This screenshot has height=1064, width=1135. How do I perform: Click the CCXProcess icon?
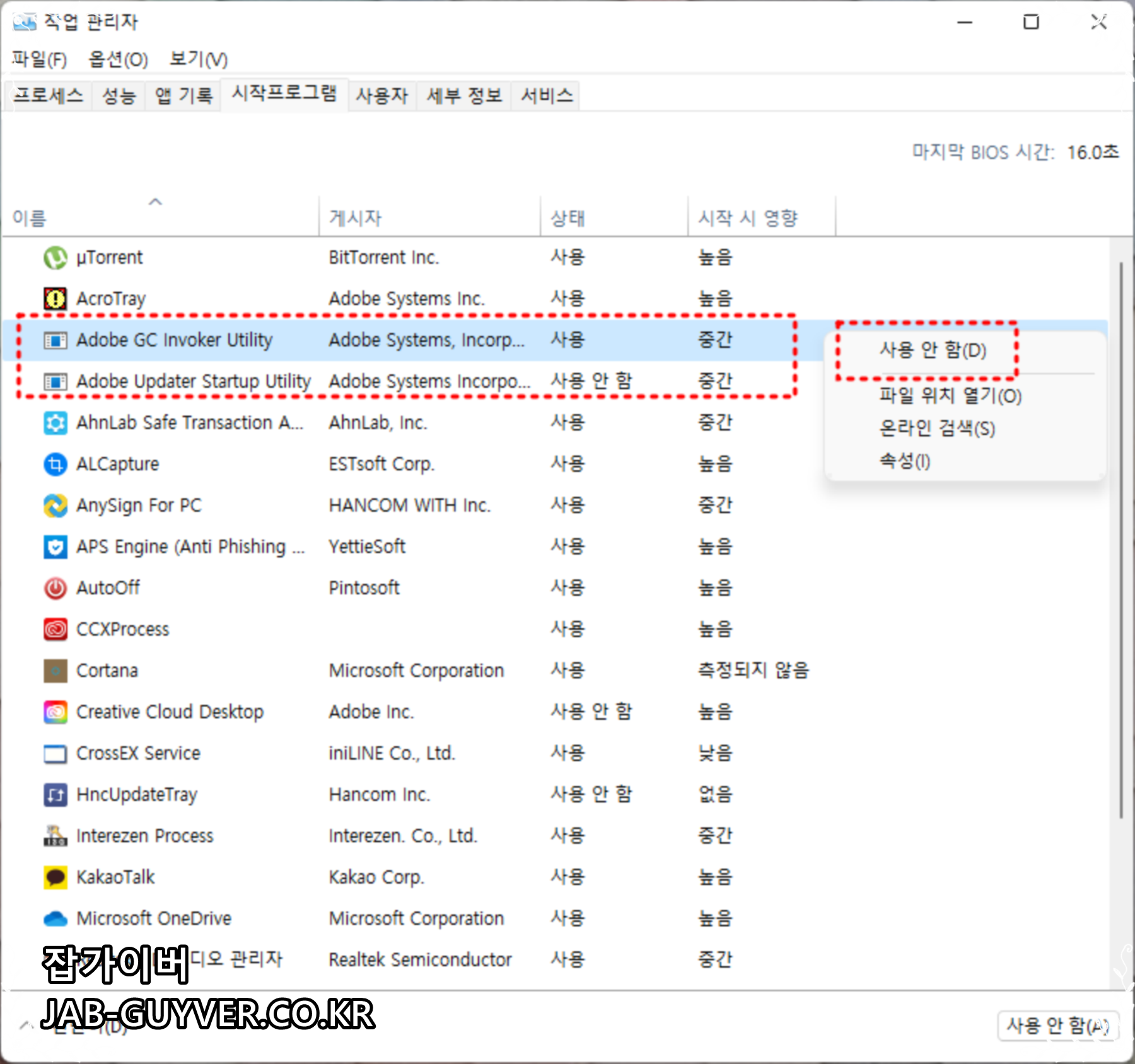tap(55, 630)
